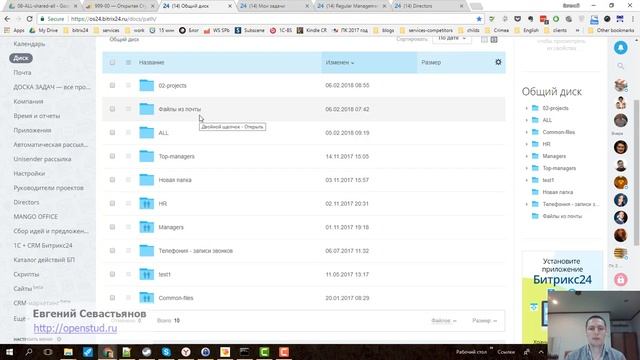The image size is (640, 360).
Task: Click the shared Managers folder icon
Action: click(147, 227)
